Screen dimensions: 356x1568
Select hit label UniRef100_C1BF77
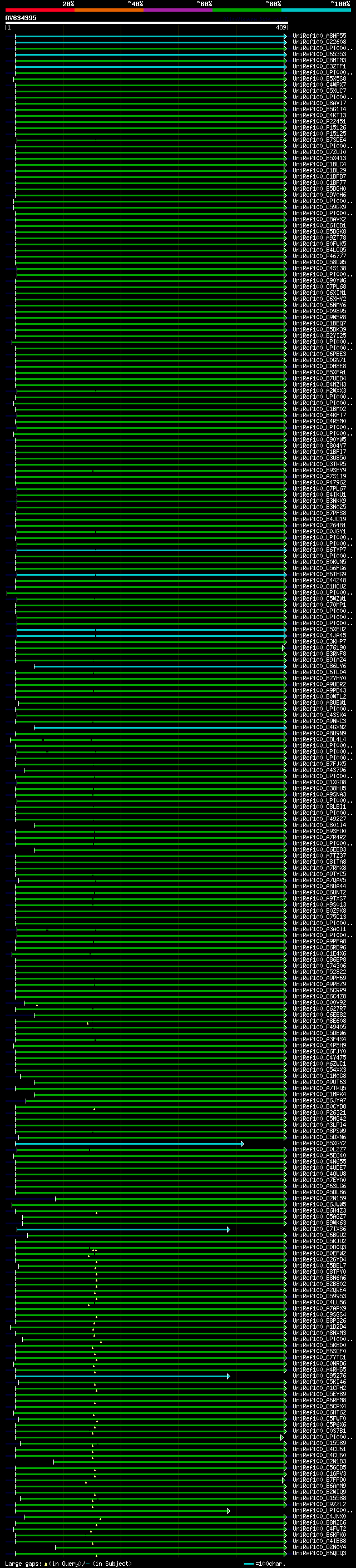319,182
